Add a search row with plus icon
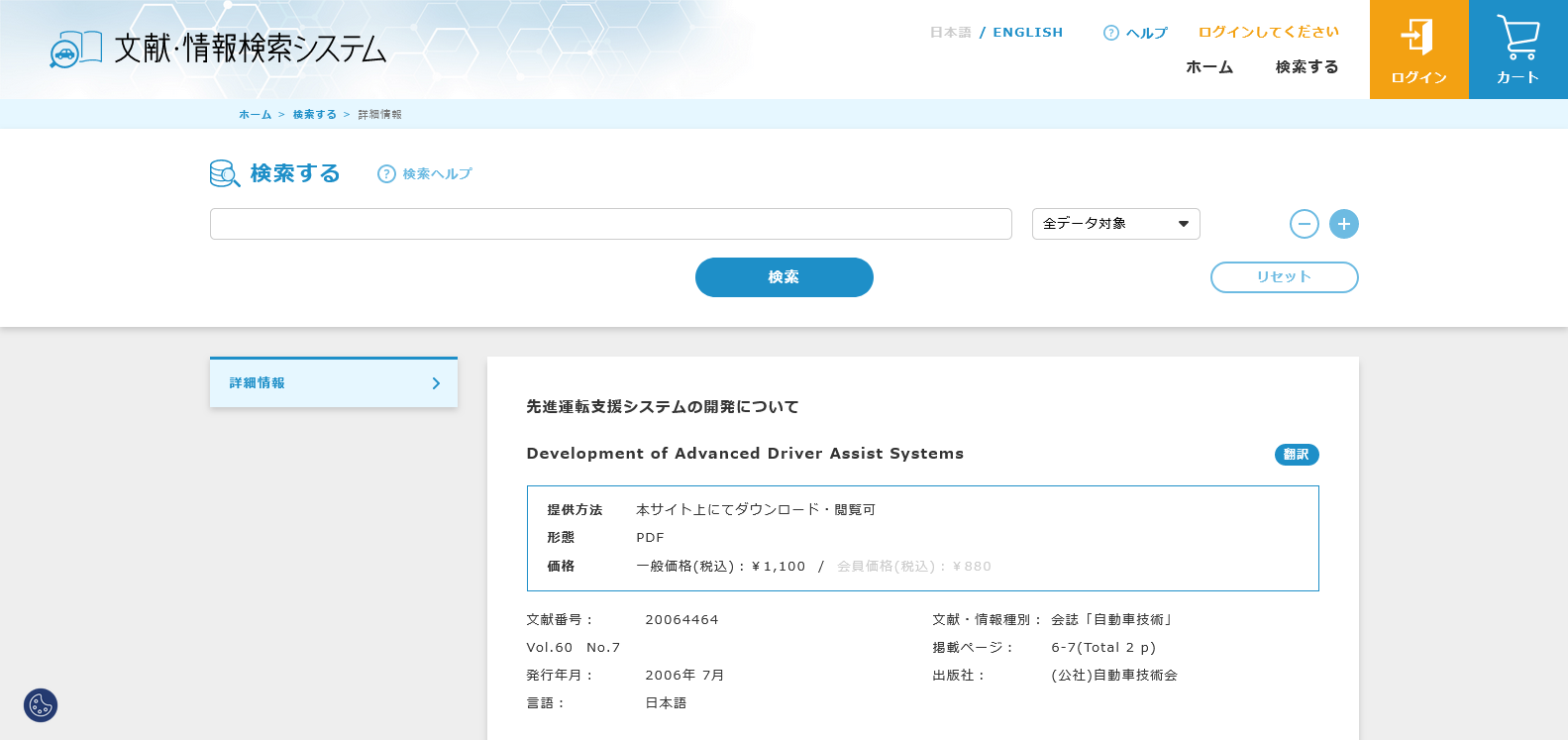 point(1343,224)
